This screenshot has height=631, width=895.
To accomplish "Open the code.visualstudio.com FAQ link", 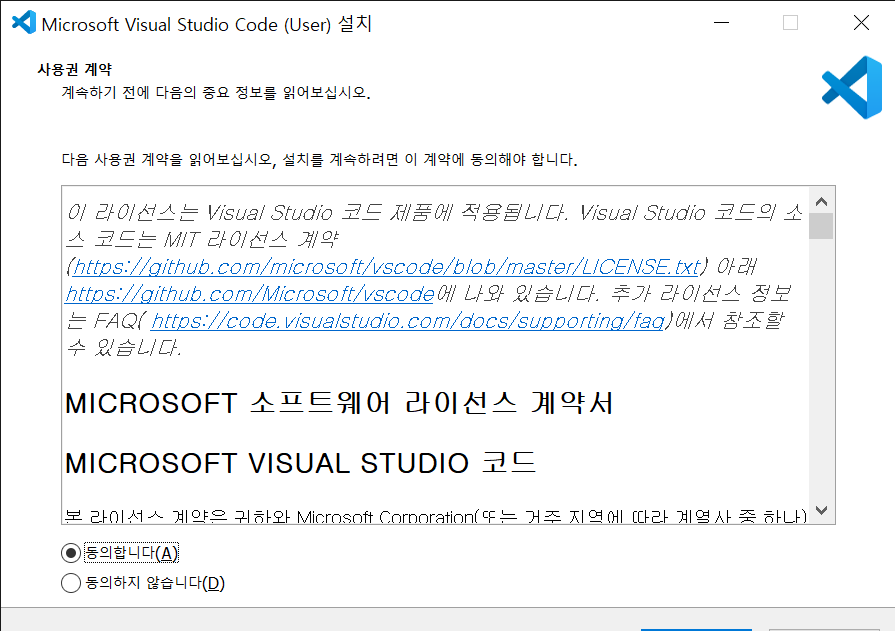I will click(408, 320).
